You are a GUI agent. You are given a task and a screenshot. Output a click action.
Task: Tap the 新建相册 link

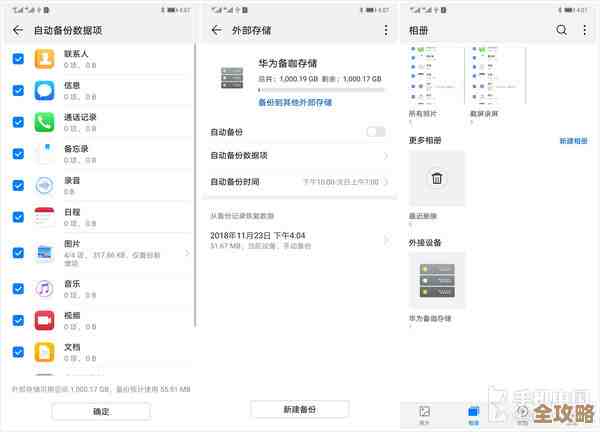(x=574, y=141)
